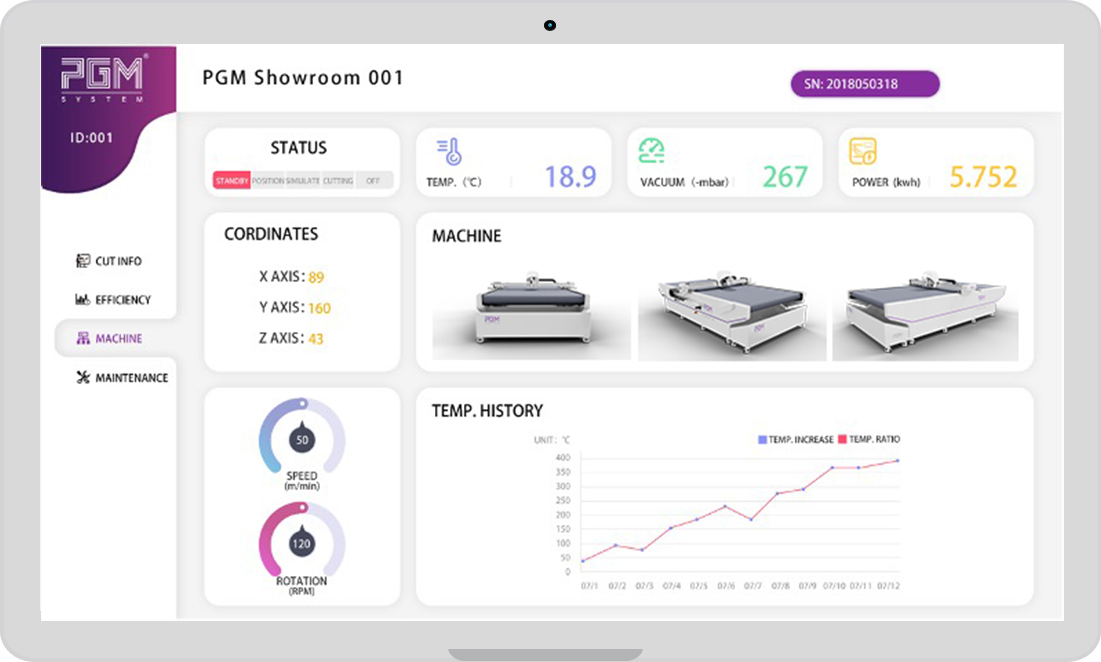Viewport: 1101px width, 662px height.
Task: Click the vacuum value 267
Action: [785, 176]
